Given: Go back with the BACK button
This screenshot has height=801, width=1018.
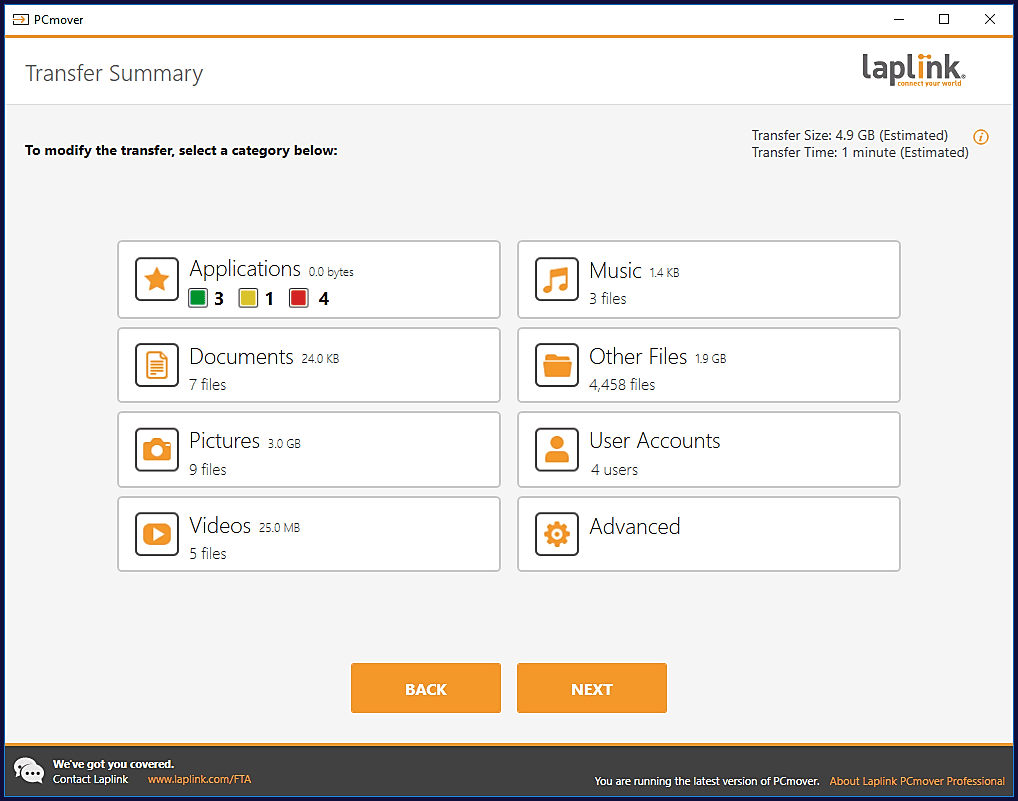Looking at the screenshot, I should [x=426, y=688].
